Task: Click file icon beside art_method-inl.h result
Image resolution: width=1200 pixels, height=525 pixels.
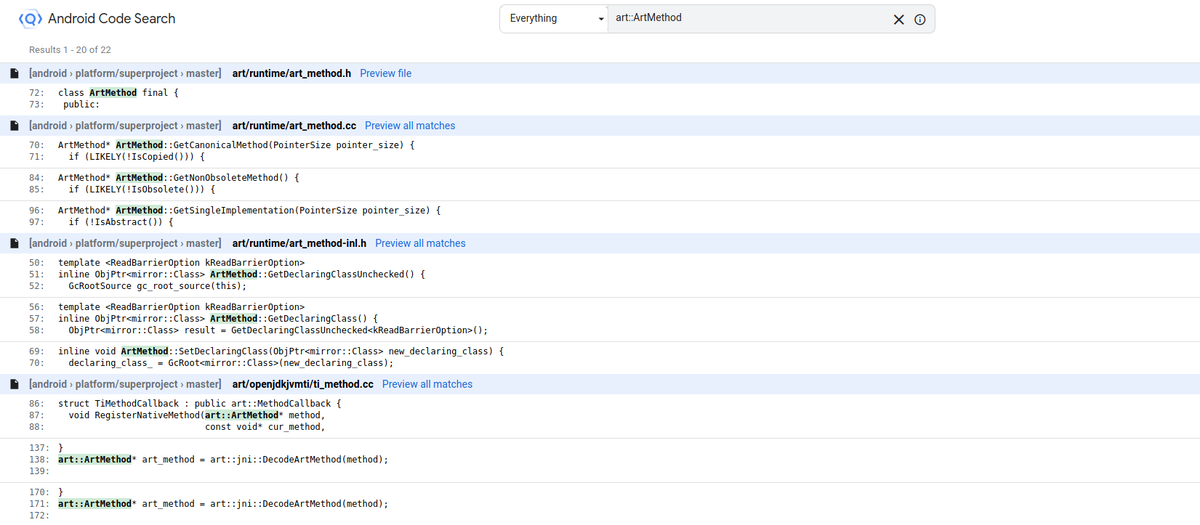Action: (x=14, y=243)
